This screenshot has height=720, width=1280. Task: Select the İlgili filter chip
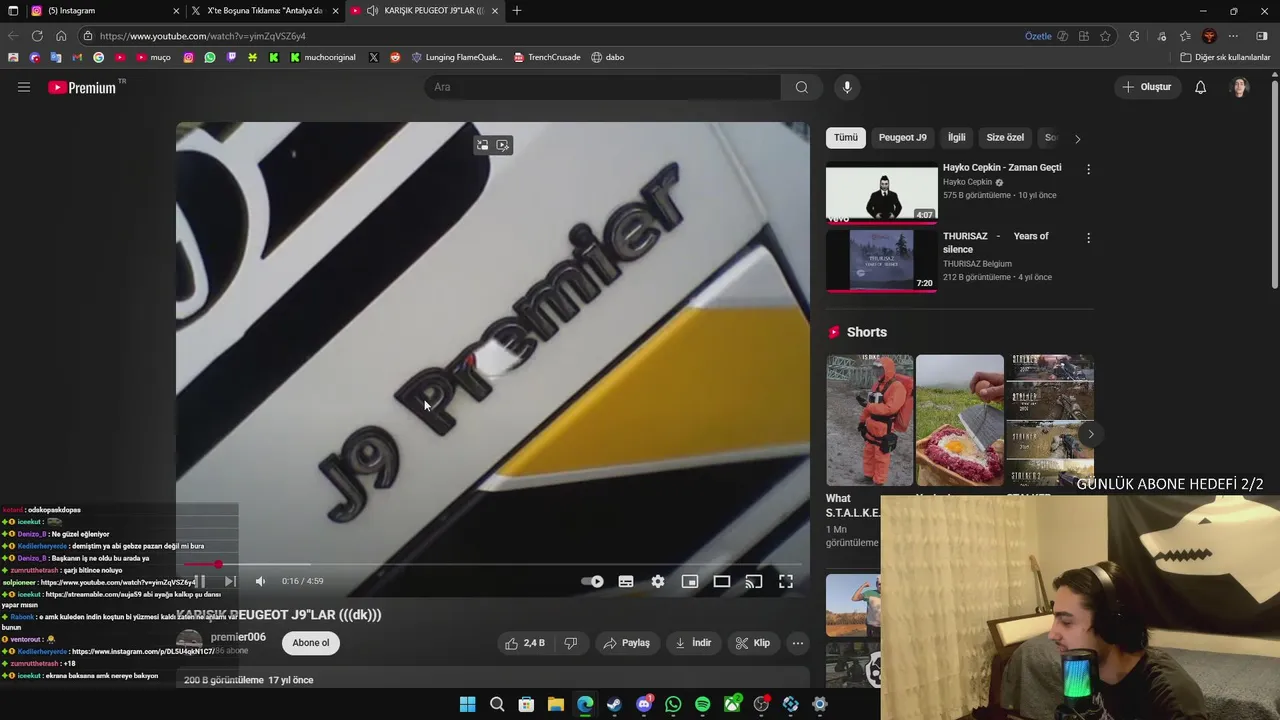tap(957, 137)
